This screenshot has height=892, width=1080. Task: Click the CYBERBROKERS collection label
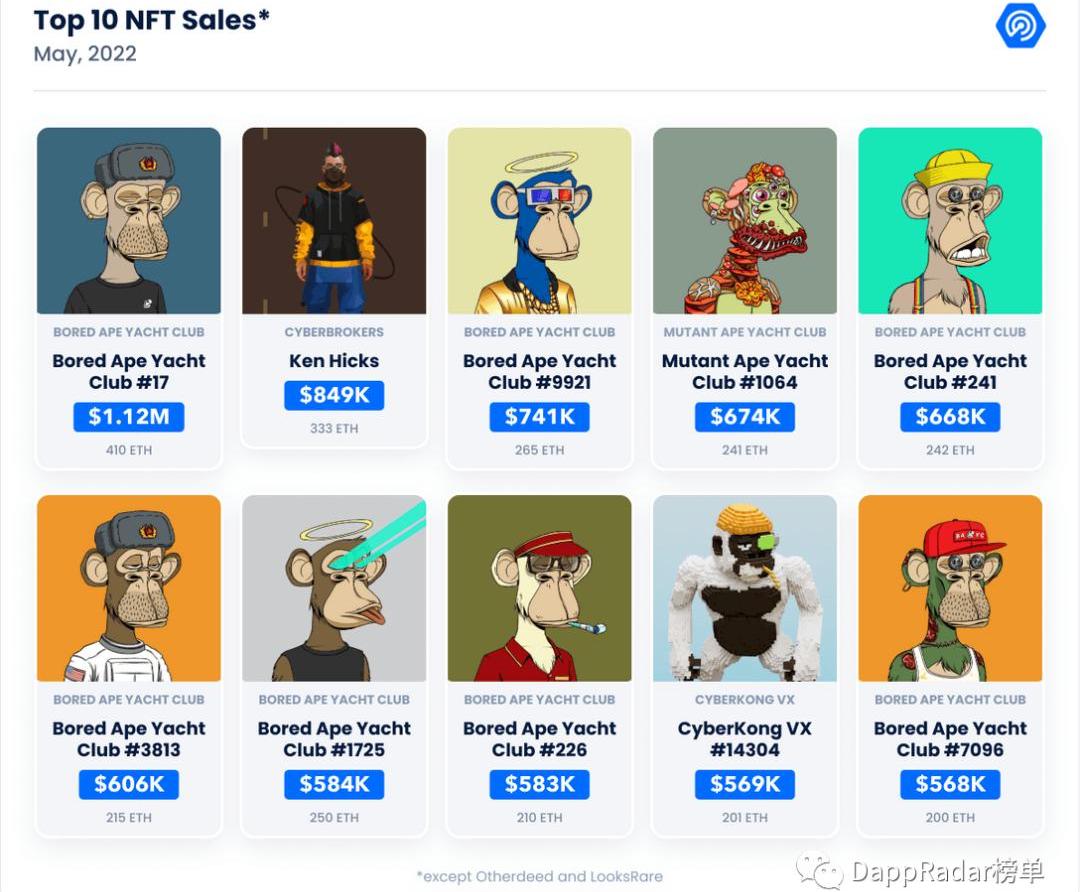(x=334, y=332)
